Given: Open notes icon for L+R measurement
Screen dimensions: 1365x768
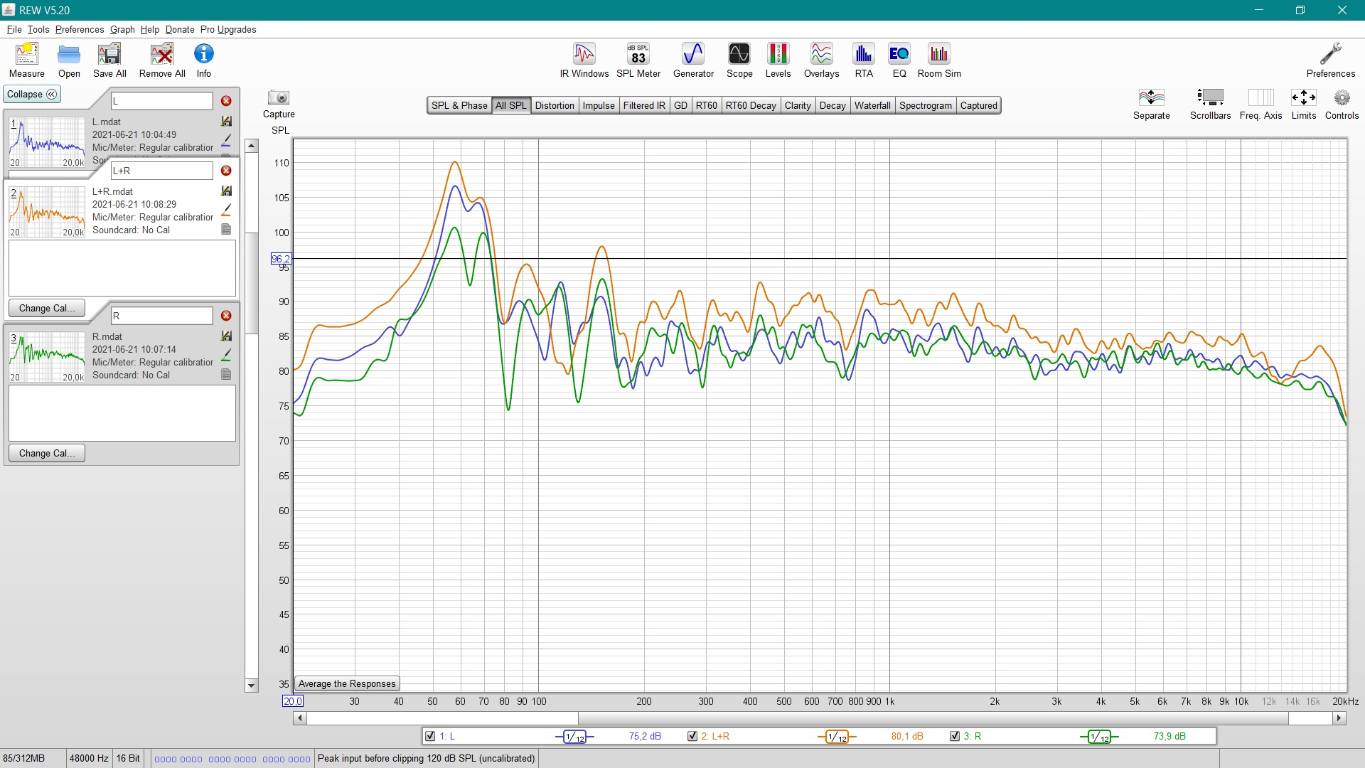Looking at the screenshot, I should (x=226, y=229).
